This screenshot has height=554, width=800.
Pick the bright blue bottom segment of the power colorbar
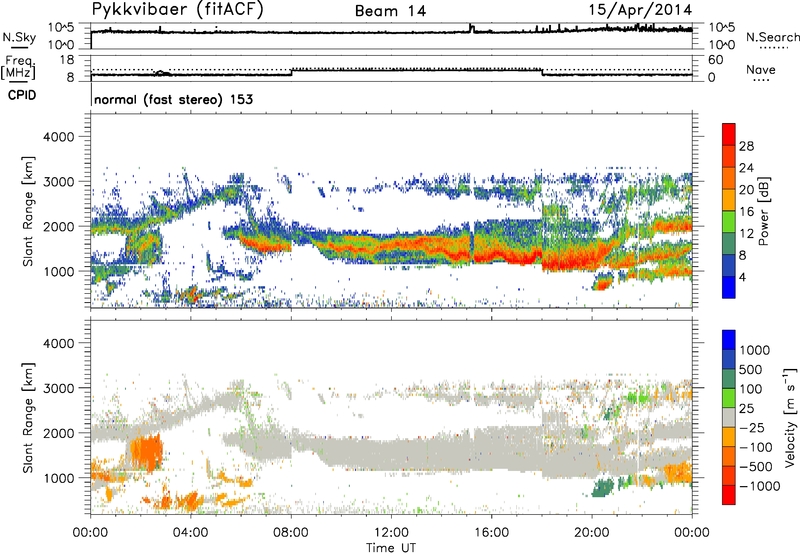pos(729,287)
